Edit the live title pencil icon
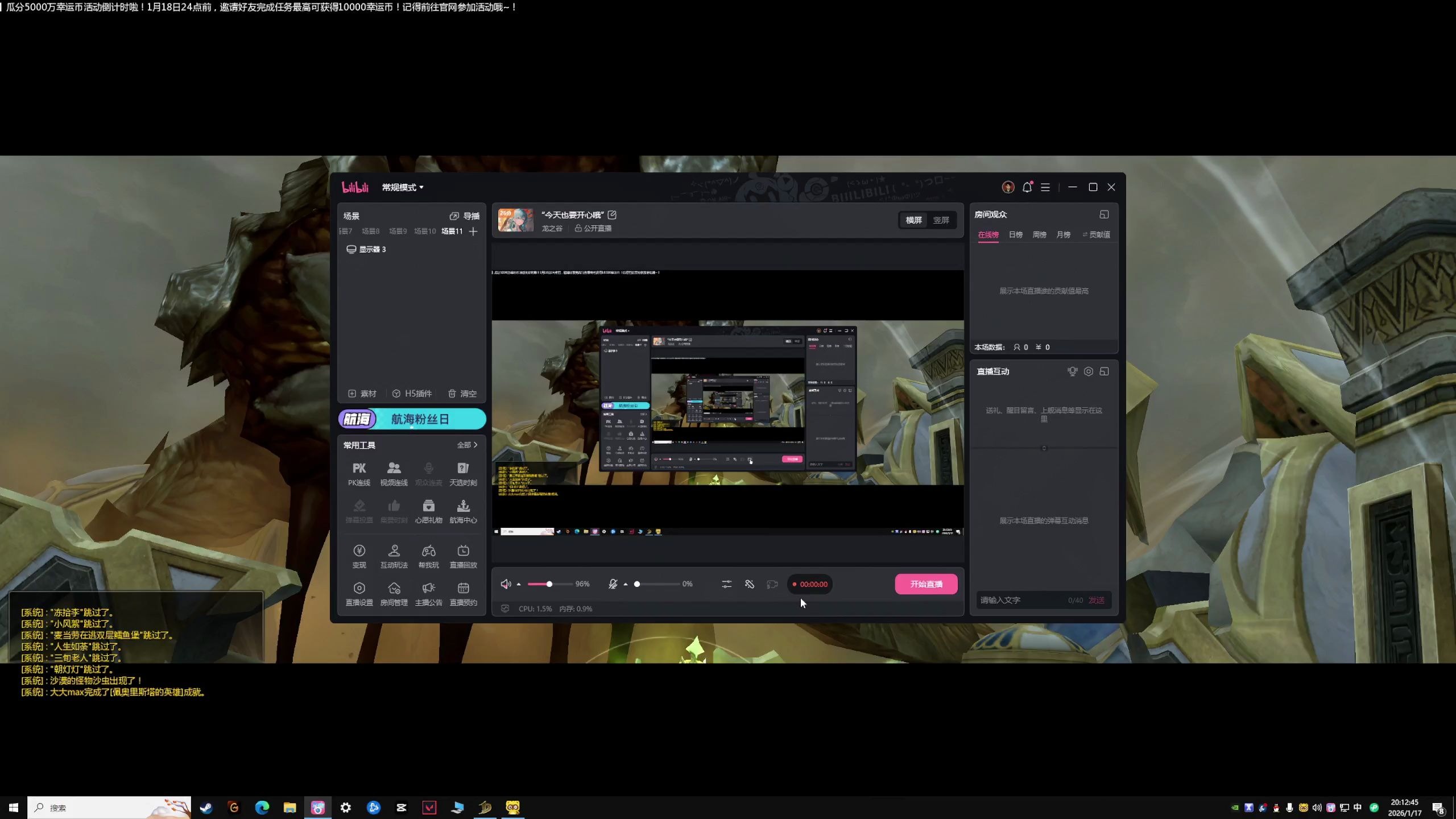Image resolution: width=1456 pixels, height=819 pixels. click(612, 215)
